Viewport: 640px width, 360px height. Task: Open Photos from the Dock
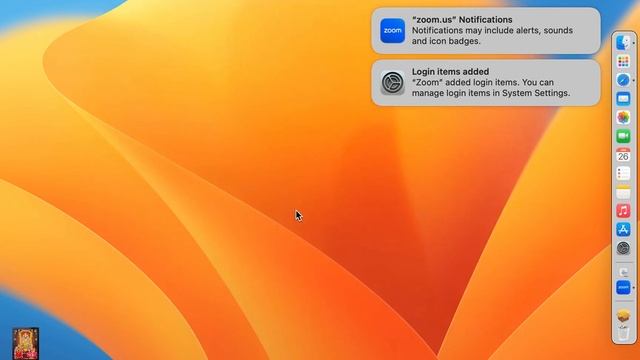tap(623, 118)
